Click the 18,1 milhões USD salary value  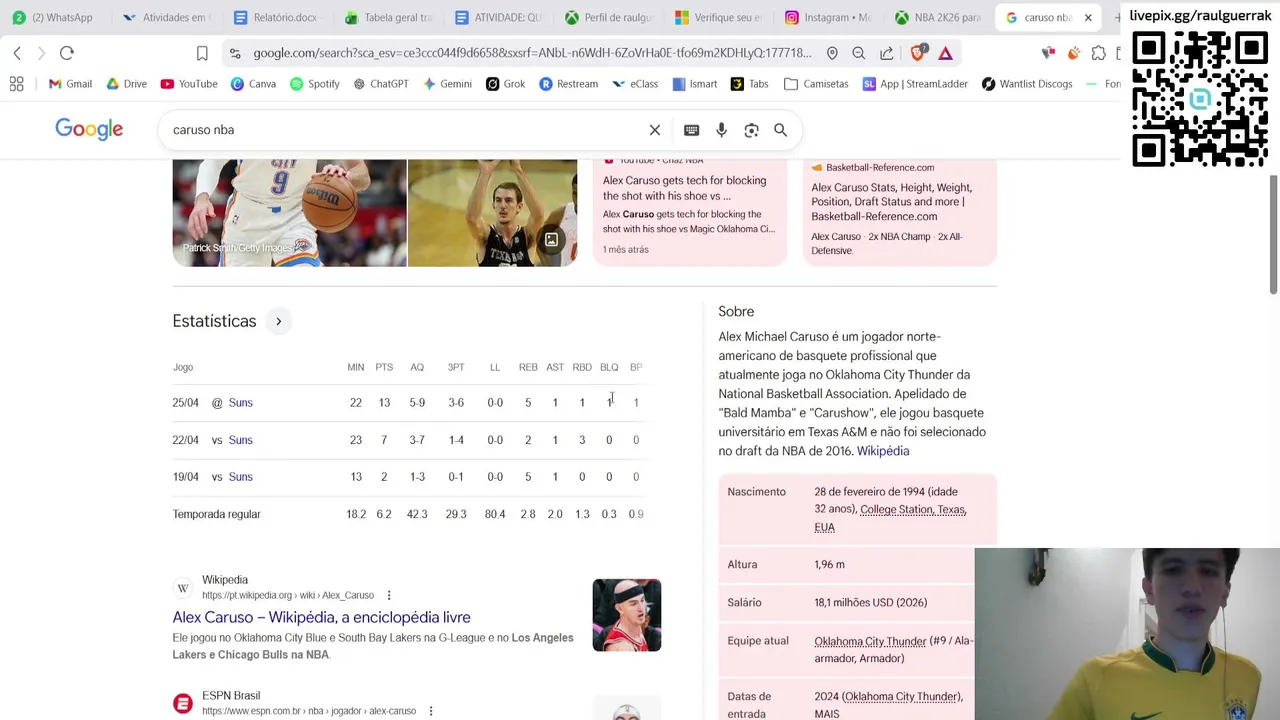click(x=870, y=603)
